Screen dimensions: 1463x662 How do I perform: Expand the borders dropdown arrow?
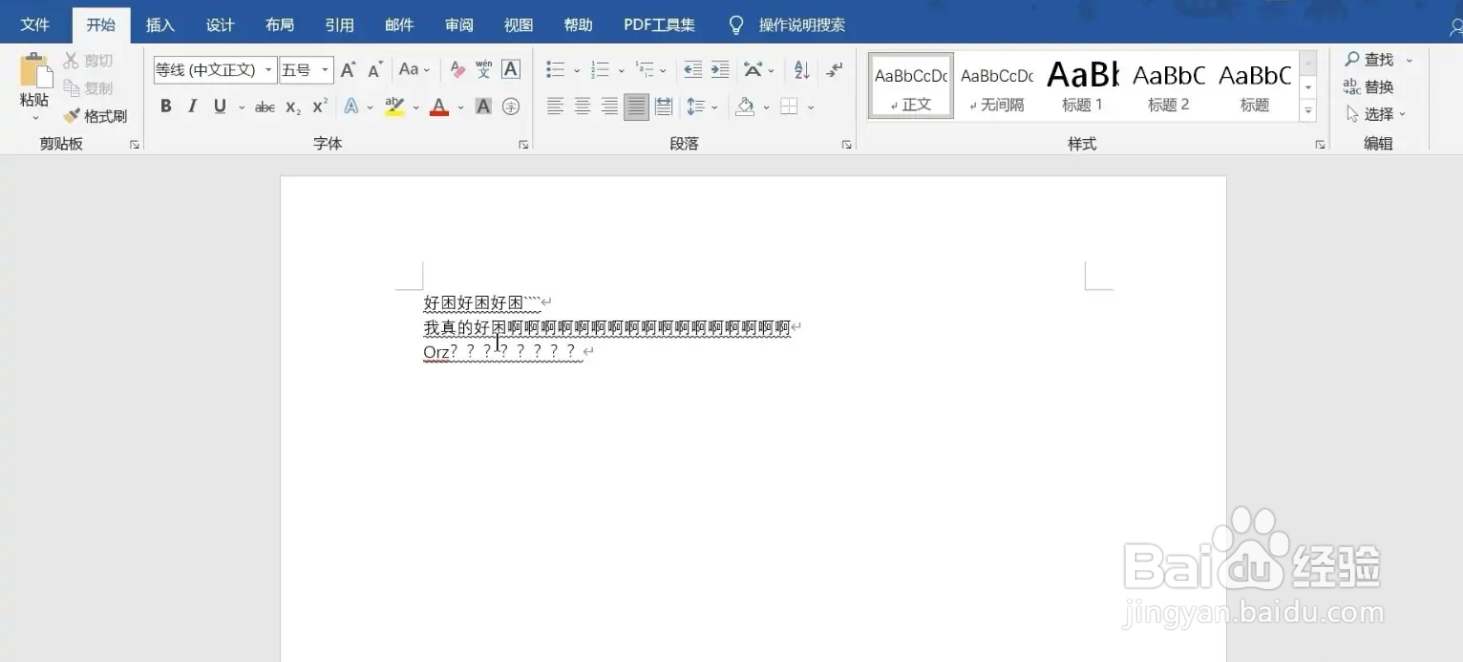click(811, 107)
